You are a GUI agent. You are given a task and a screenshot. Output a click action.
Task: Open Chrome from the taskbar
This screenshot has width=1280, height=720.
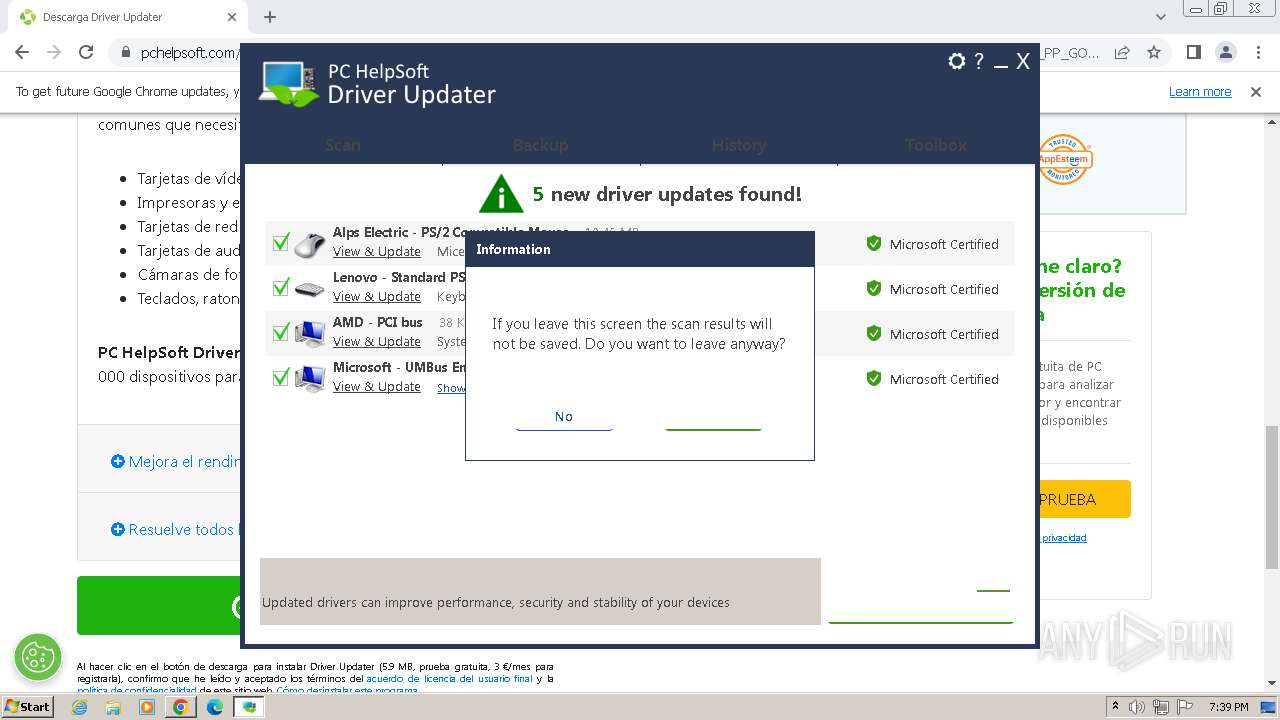180,707
